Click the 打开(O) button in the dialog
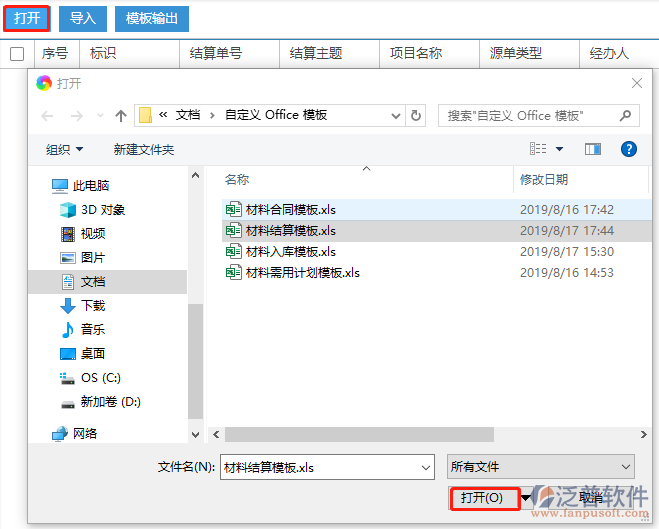The height and width of the screenshot is (529, 659). tap(484, 498)
